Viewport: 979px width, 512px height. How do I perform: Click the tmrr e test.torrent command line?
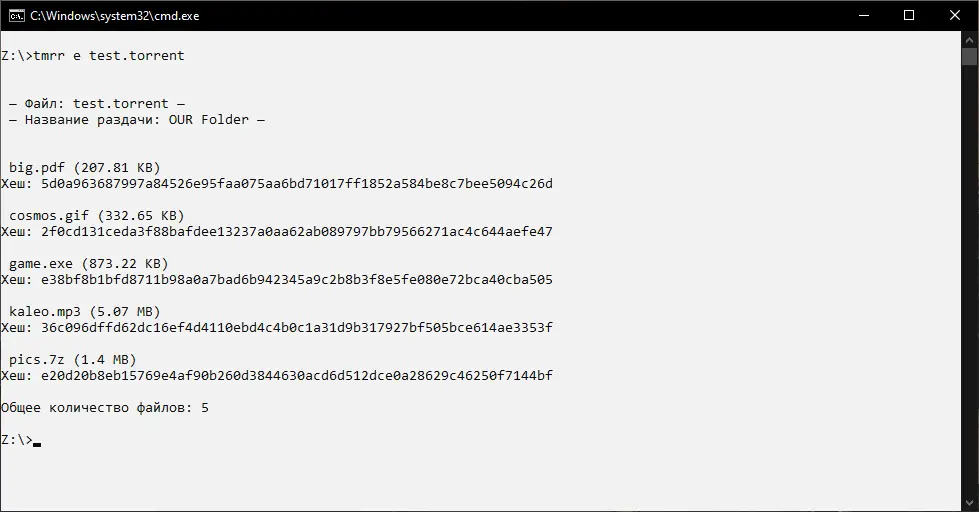coord(93,56)
